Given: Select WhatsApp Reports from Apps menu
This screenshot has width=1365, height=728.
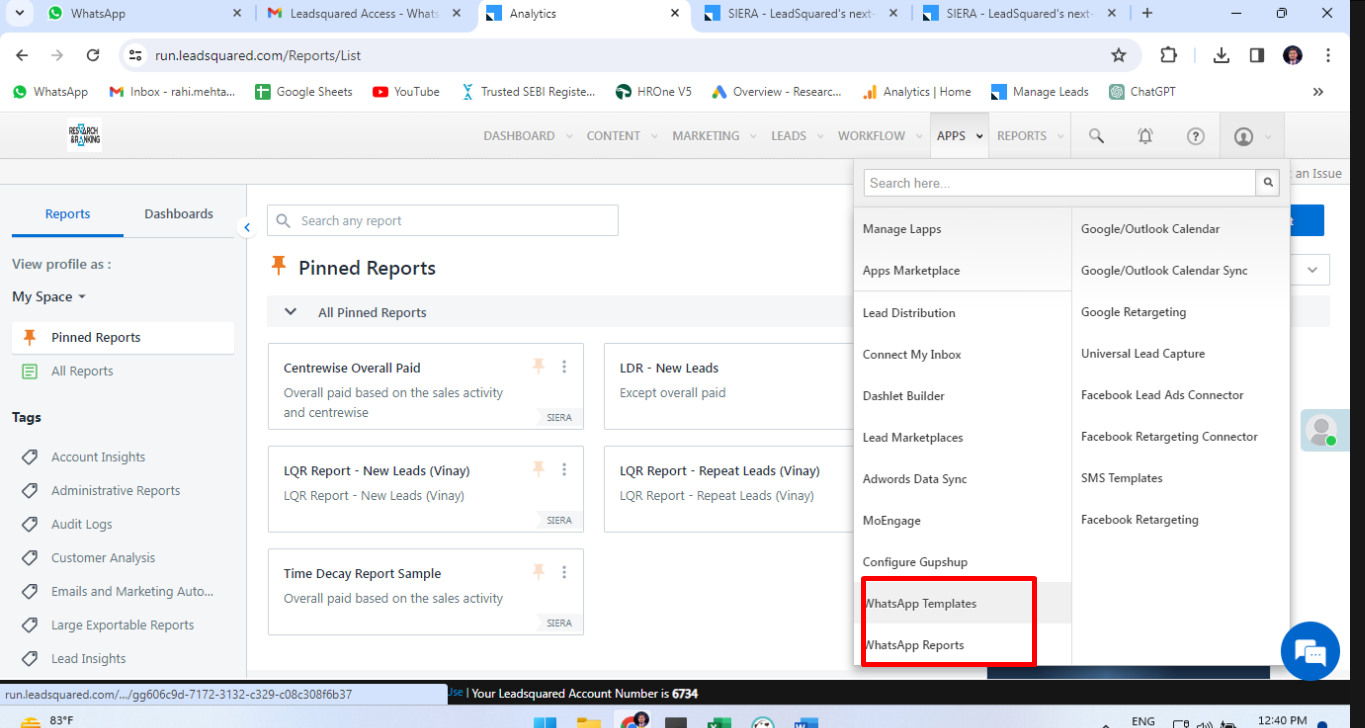Looking at the screenshot, I should (914, 645).
